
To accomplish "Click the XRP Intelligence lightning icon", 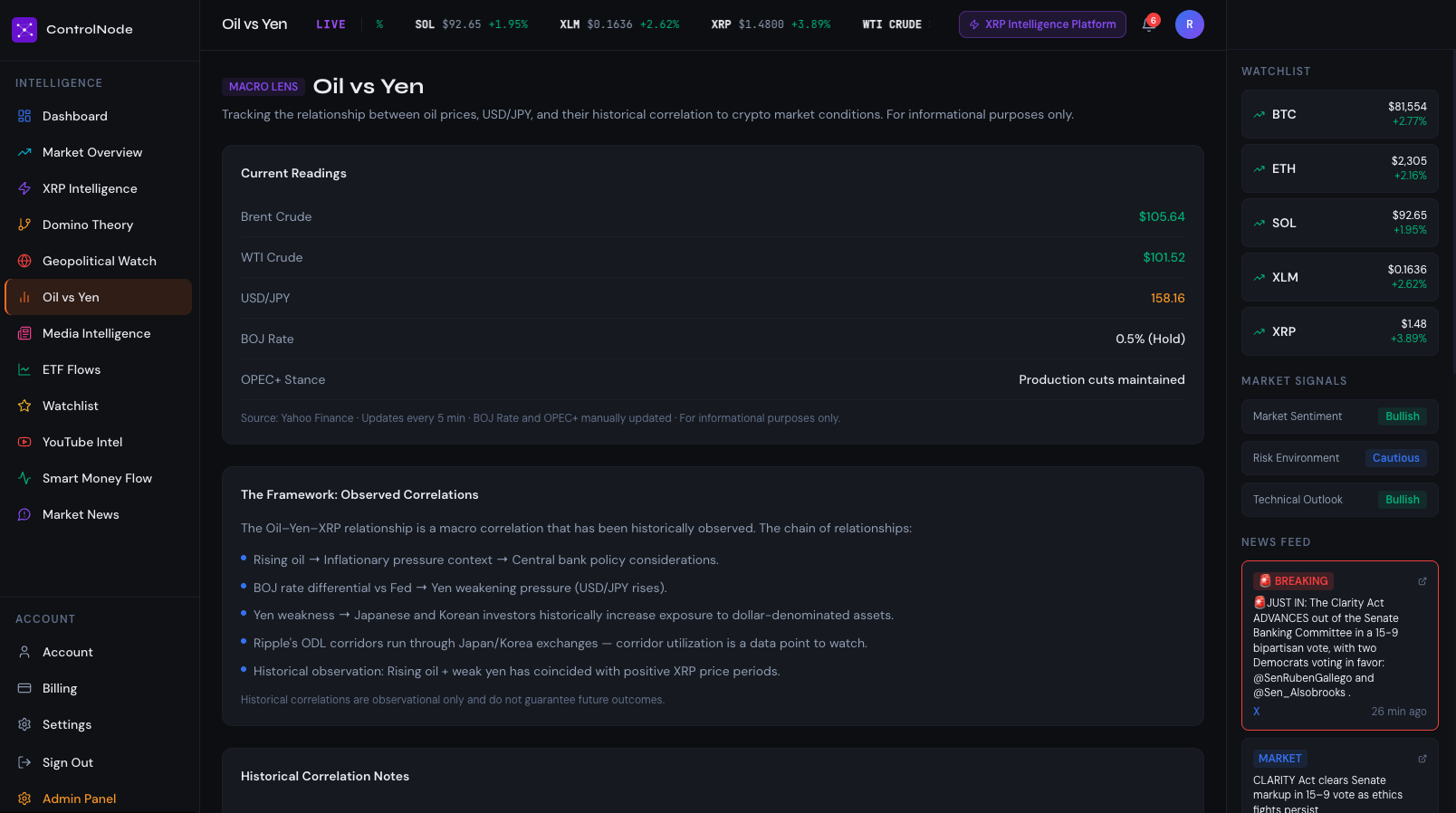I will [x=24, y=188].
